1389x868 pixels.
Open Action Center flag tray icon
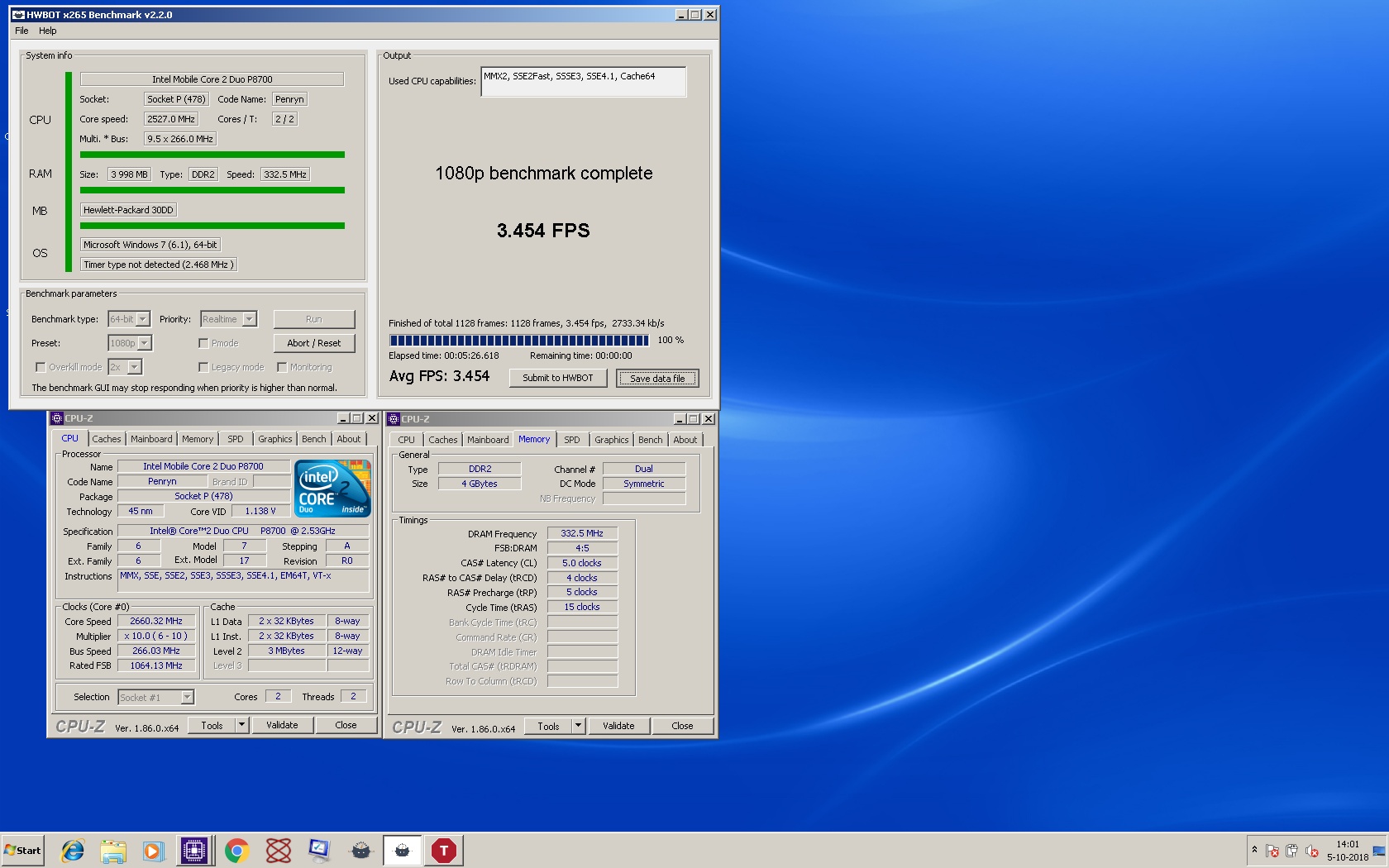pos(1272,851)
